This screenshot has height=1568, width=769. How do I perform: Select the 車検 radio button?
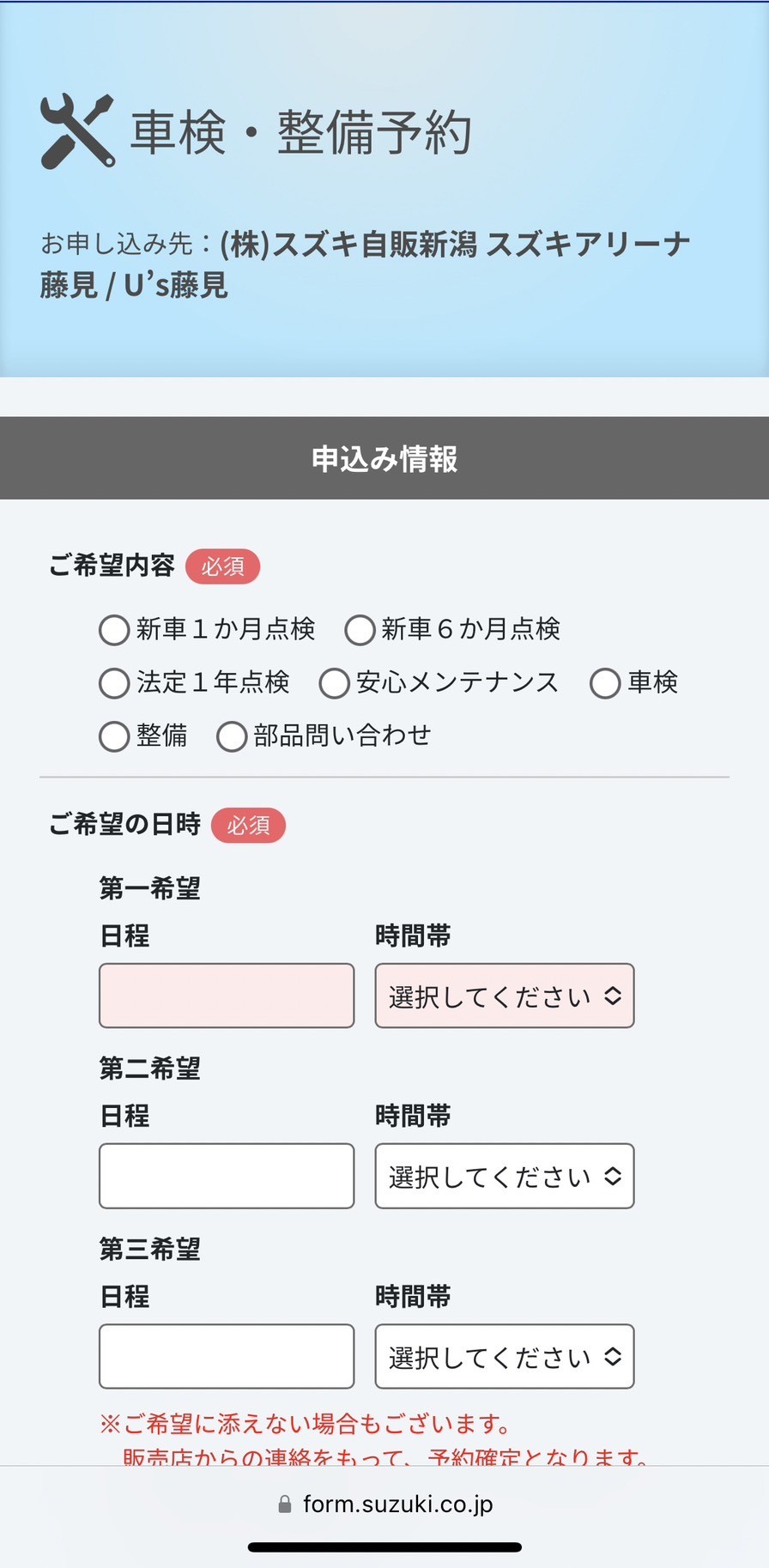605,683
